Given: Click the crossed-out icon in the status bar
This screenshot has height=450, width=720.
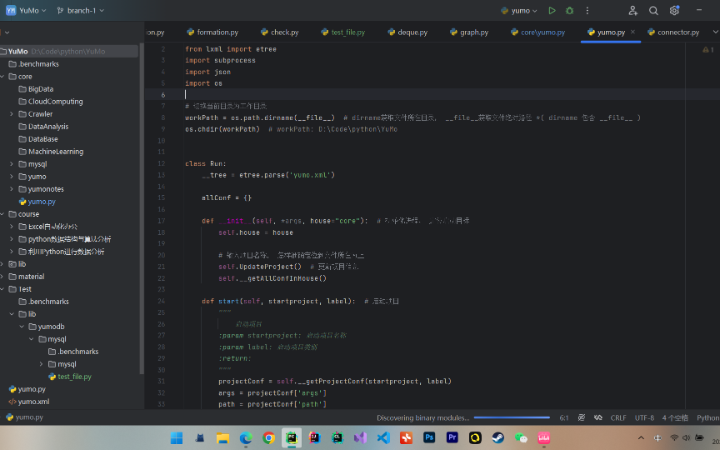Looking at the screenshot, I should coord(581,417).
